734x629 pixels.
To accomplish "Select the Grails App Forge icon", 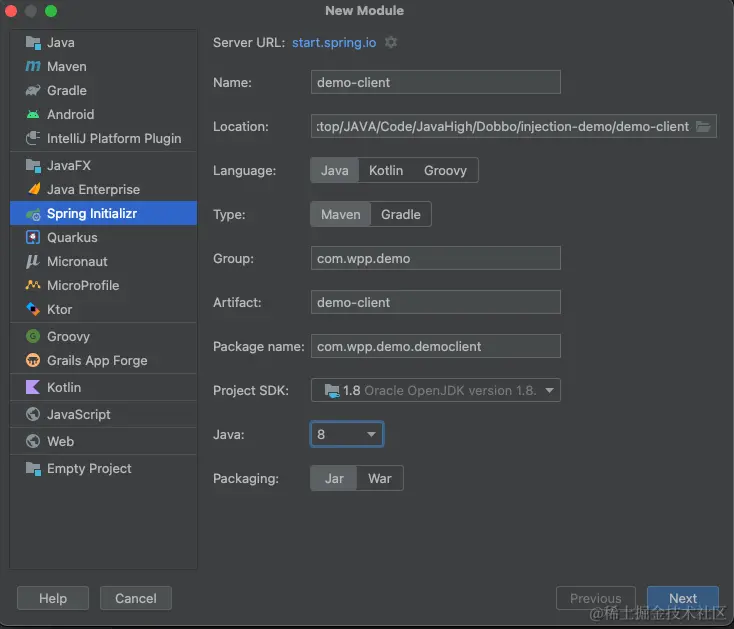I will pos(32,361).
